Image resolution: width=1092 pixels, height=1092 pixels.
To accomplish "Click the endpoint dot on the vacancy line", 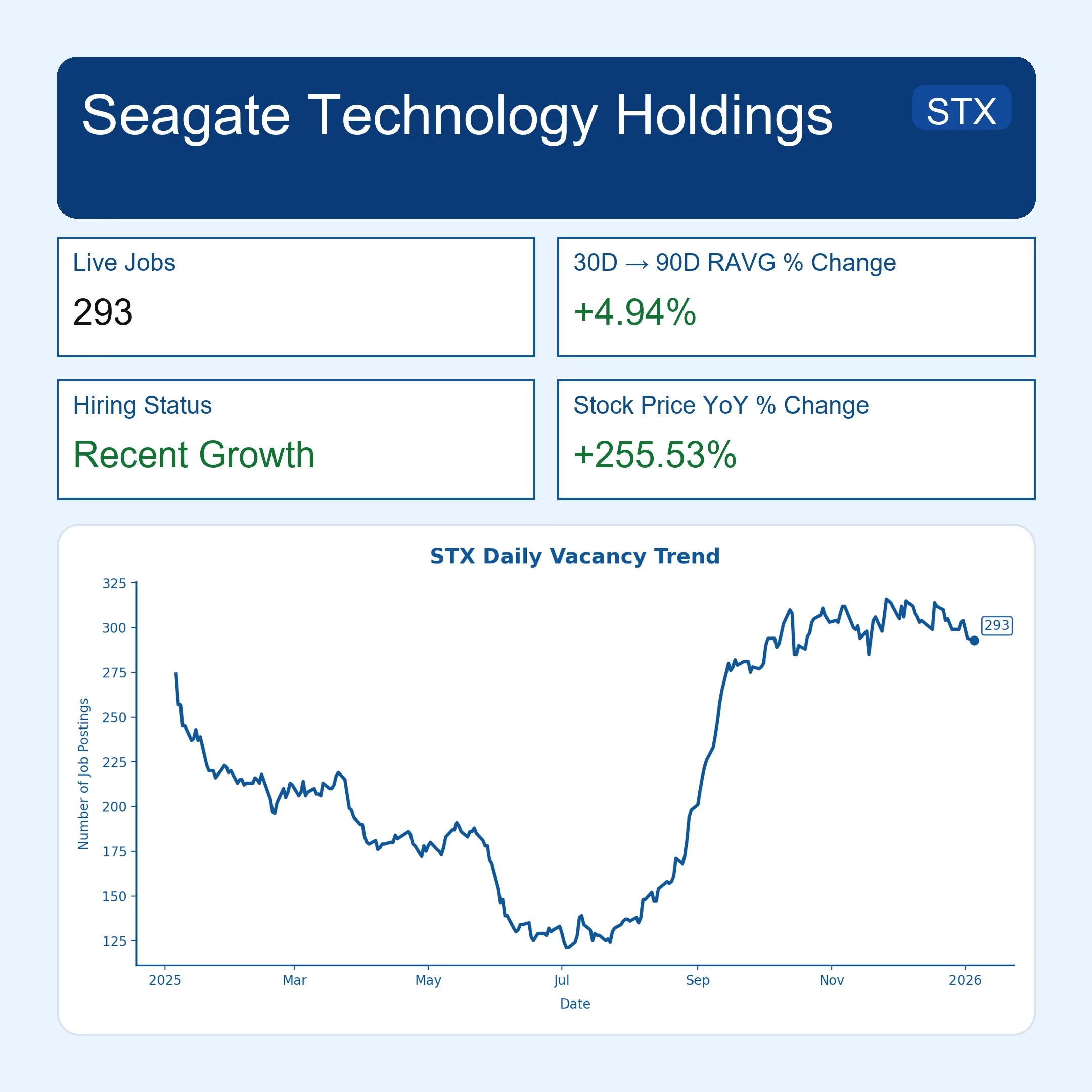I will [x=974, y=641].
